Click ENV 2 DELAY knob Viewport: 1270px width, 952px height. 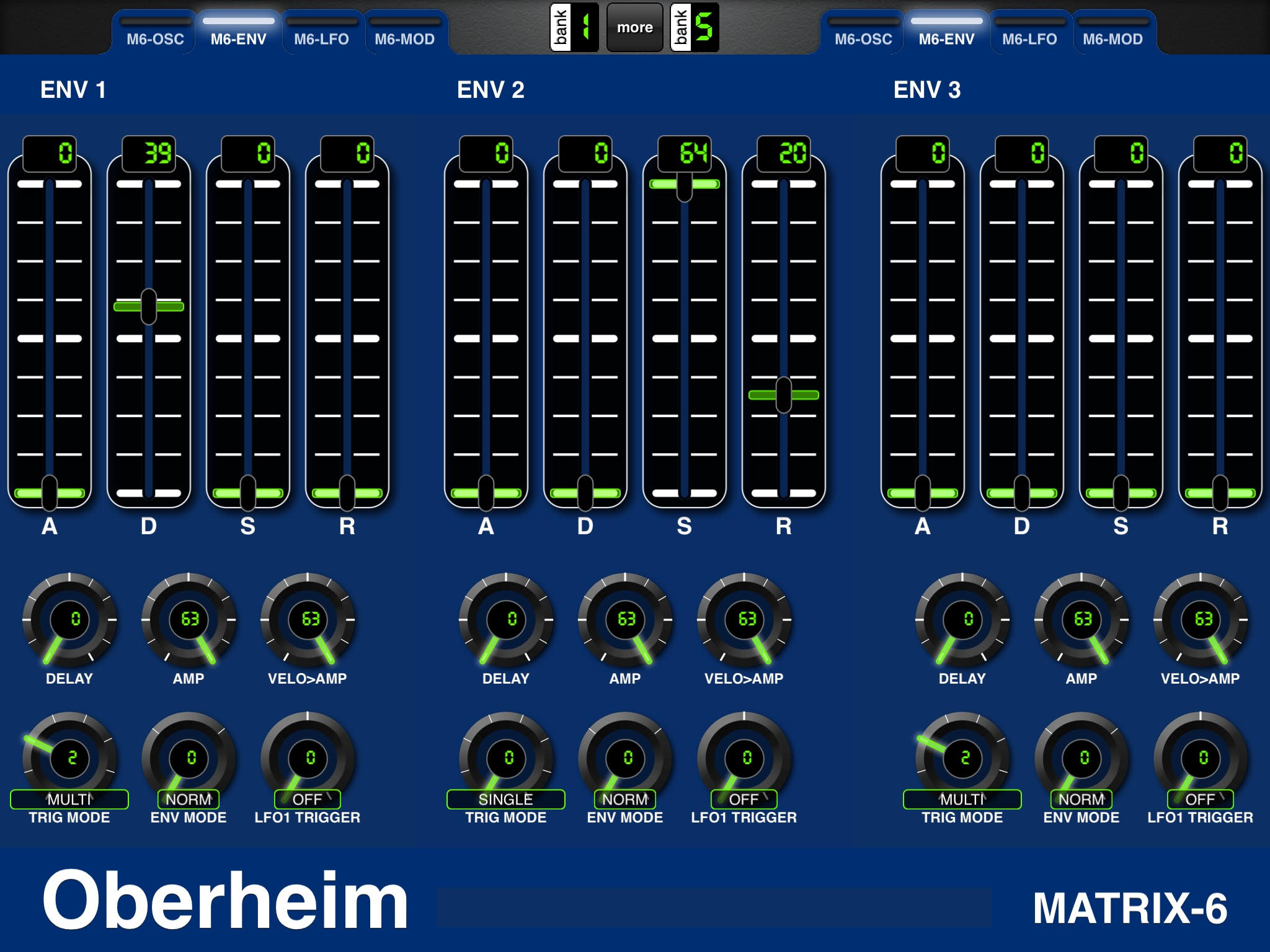[506, 619]
